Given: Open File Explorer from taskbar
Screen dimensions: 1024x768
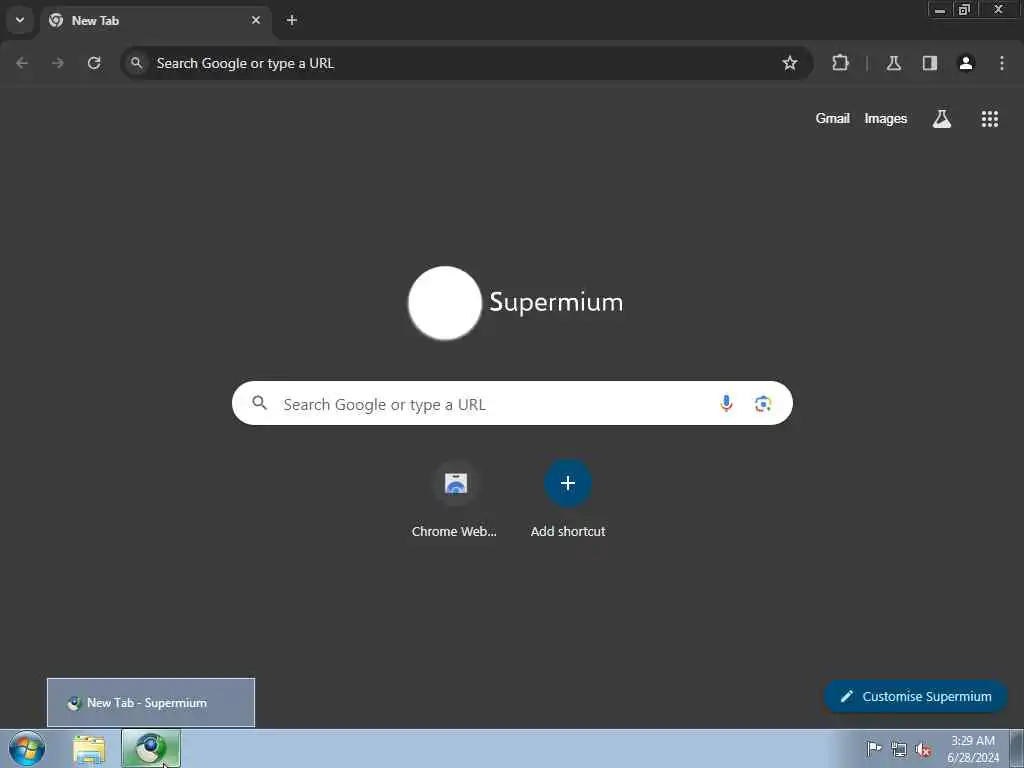Looking at the screenshot, I should click(x=89, y=749).
